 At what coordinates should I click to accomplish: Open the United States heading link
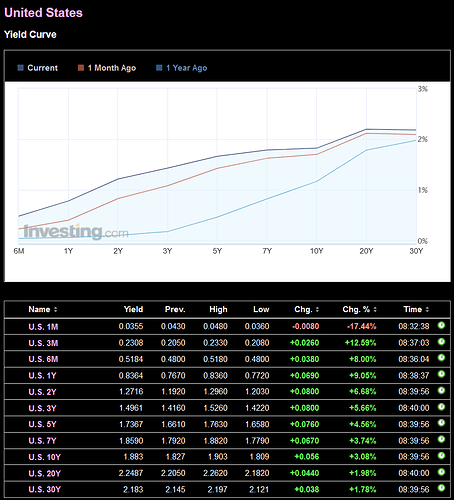pyautogui.click(x=43, y=13)
